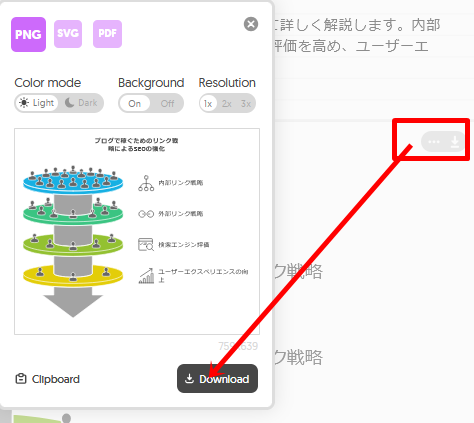Set resolution to 3x
Screen dimensions: 474x423
point(246,104)
